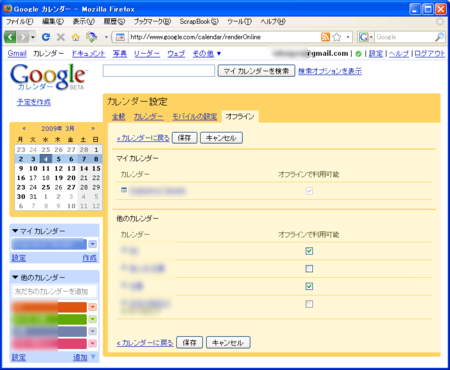Select date 19 in mini calendar
Viewport: 450px width, 370px height.
pos(58,178)
